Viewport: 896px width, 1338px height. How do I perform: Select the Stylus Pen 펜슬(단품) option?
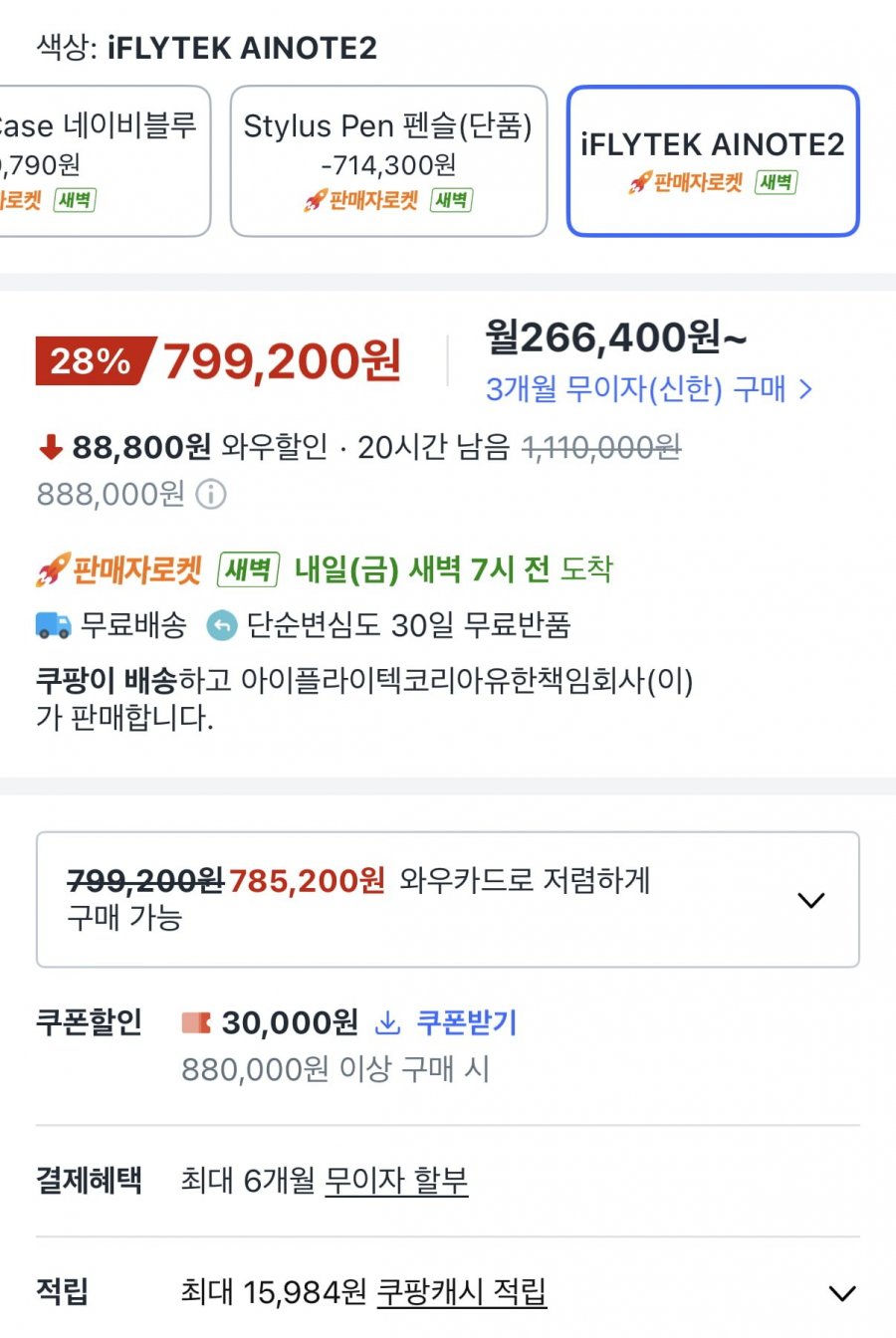point(388,161)
